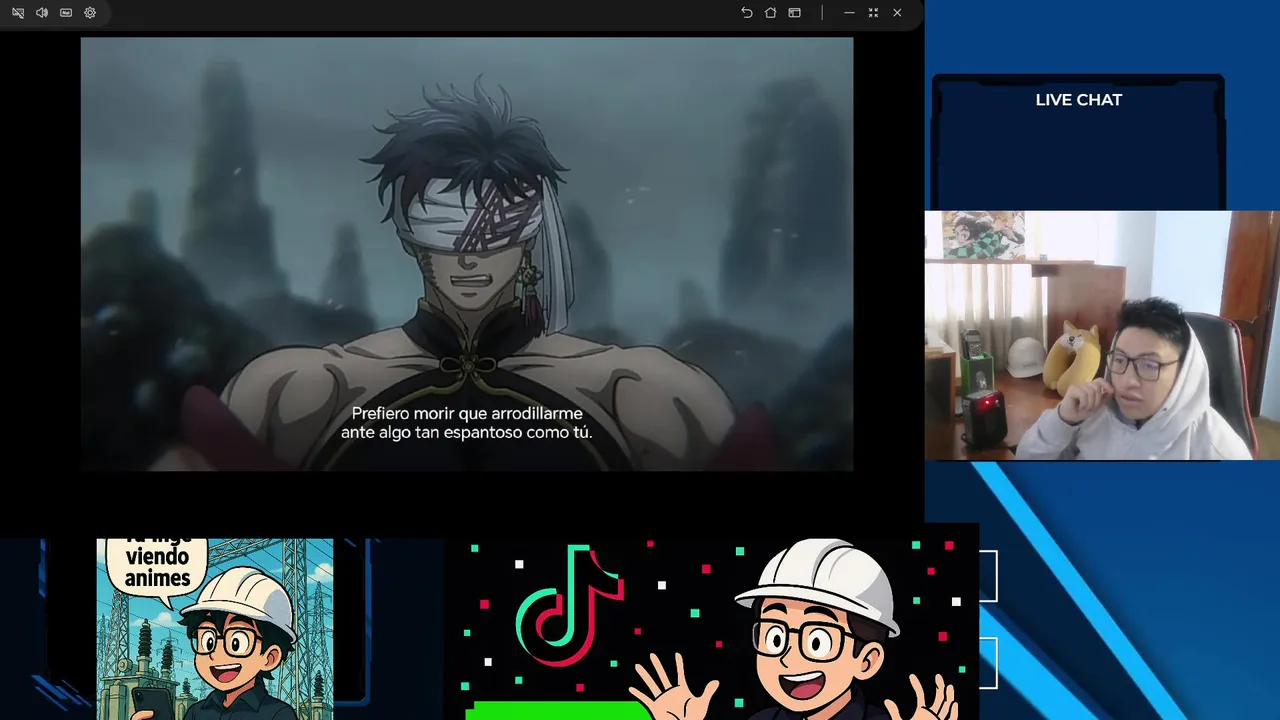The height and width of the screenshot is (720, 1280).
Task: Click the 'viendo animes' cartoon thumbnail
Action: (215, 629)
